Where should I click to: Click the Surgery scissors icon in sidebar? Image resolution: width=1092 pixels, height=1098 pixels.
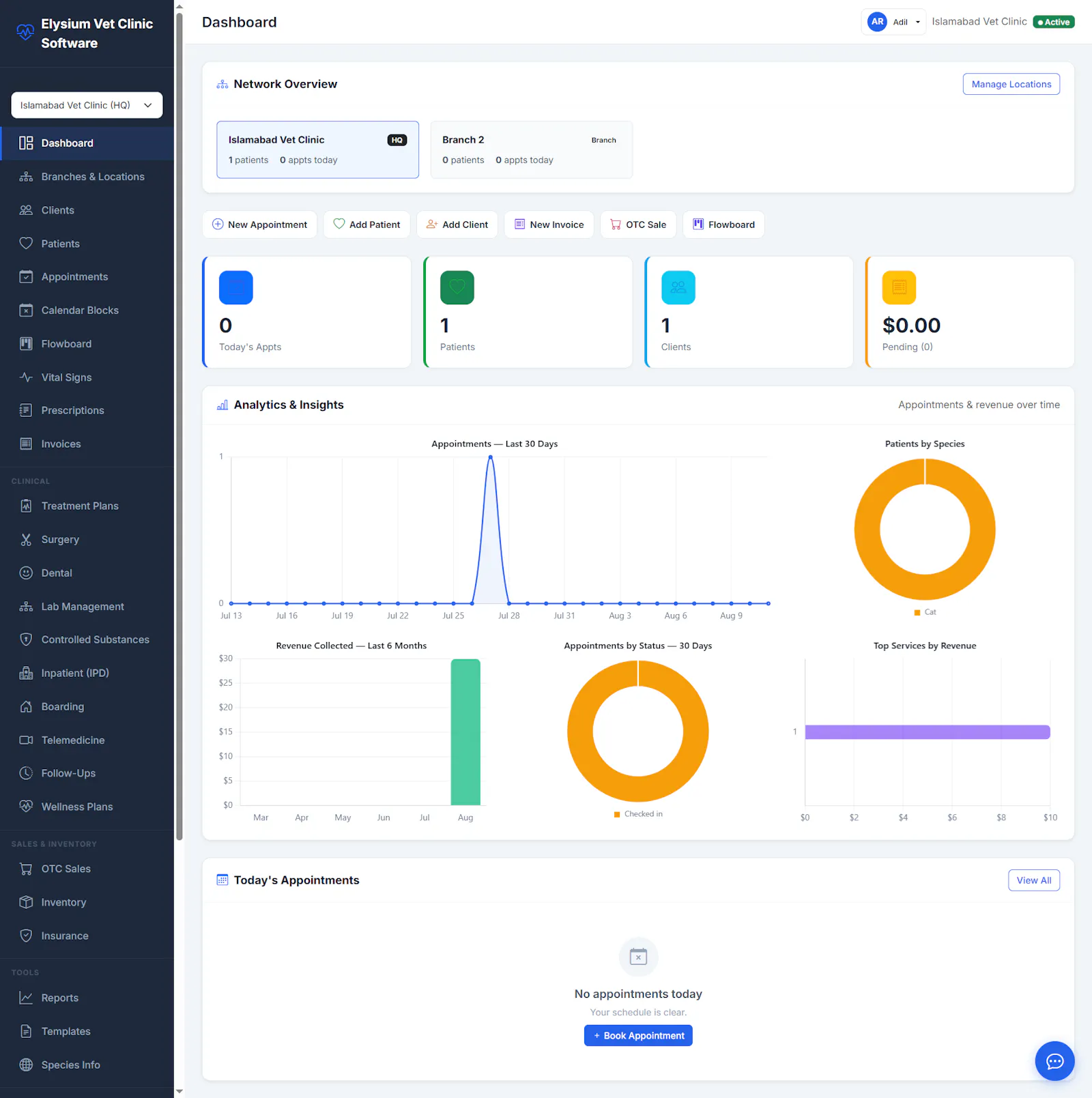click(x=26, y=539)
